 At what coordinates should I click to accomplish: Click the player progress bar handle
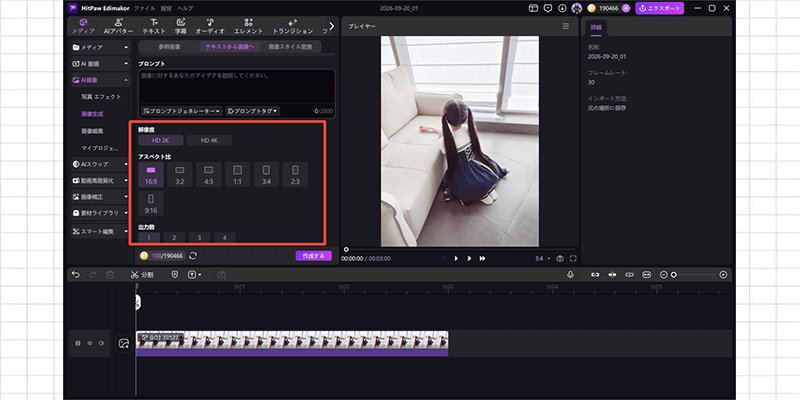point(346,249)
